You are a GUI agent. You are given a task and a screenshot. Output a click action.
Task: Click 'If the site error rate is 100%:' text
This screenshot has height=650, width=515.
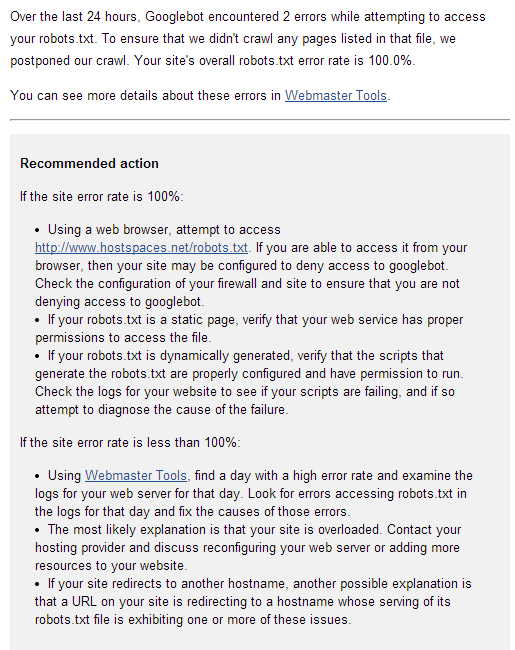(102, 196)
